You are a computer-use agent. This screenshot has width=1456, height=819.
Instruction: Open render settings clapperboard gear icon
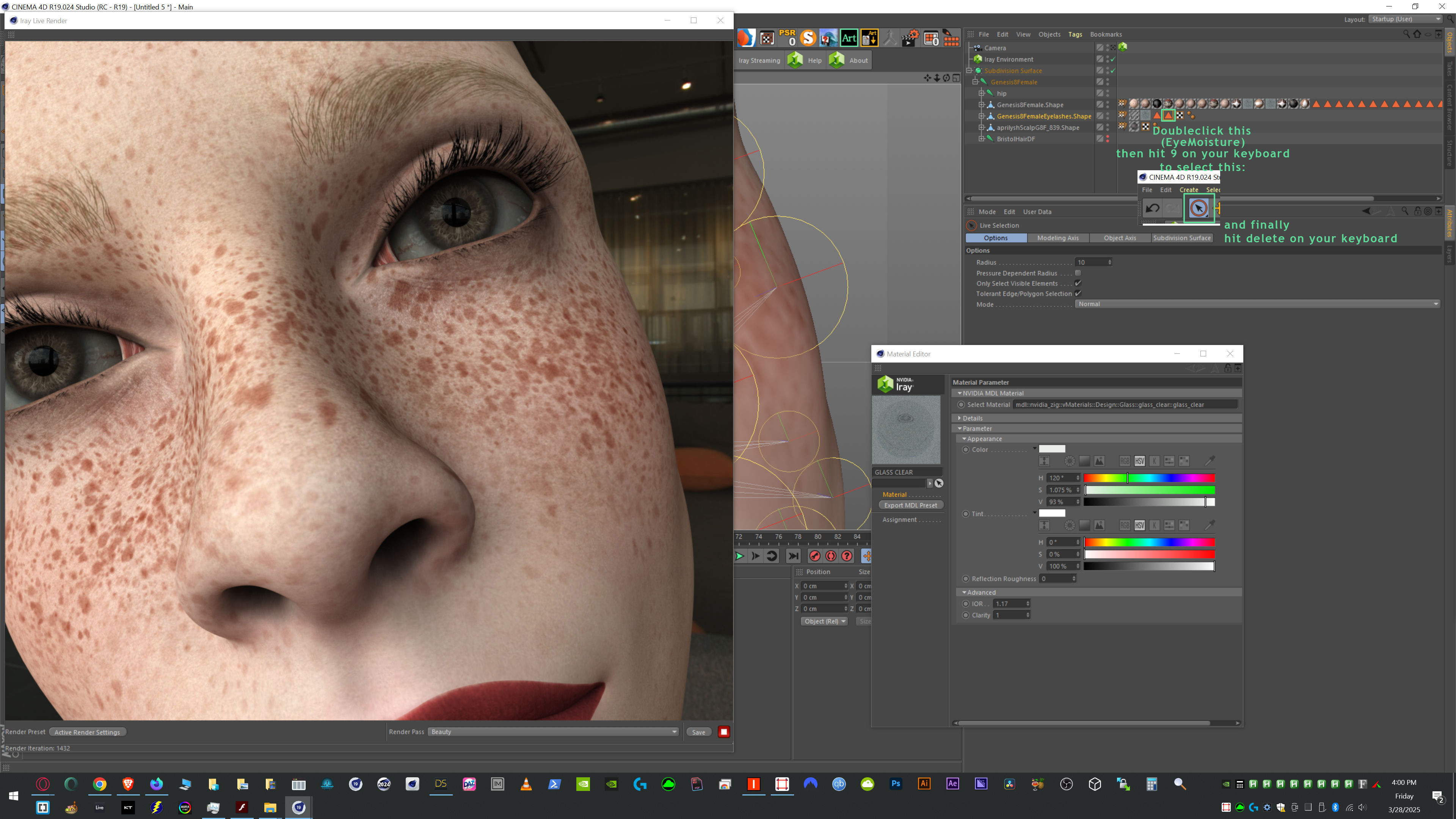pos(910,38)
